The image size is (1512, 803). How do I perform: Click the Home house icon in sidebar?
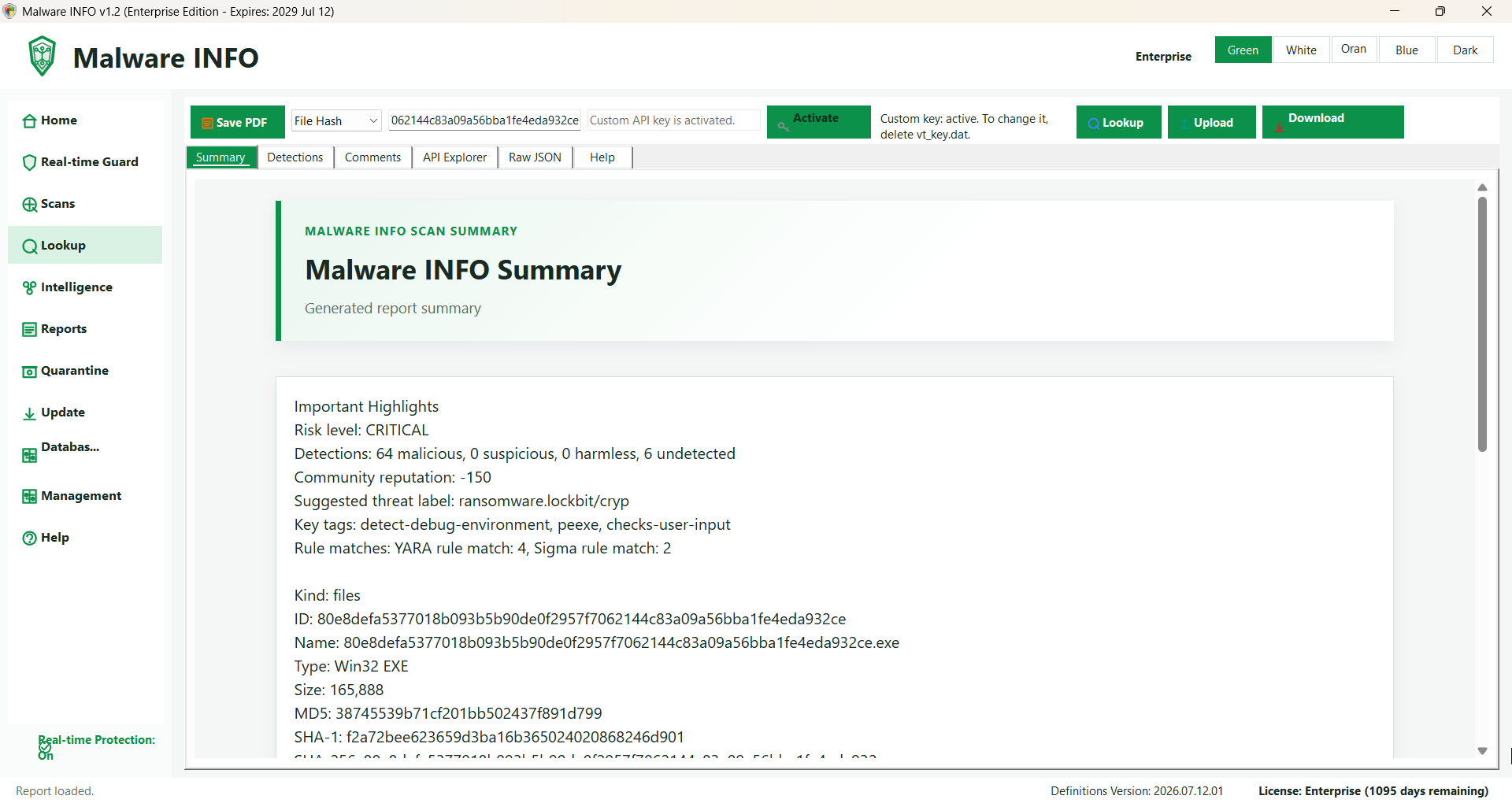point(29,120)
